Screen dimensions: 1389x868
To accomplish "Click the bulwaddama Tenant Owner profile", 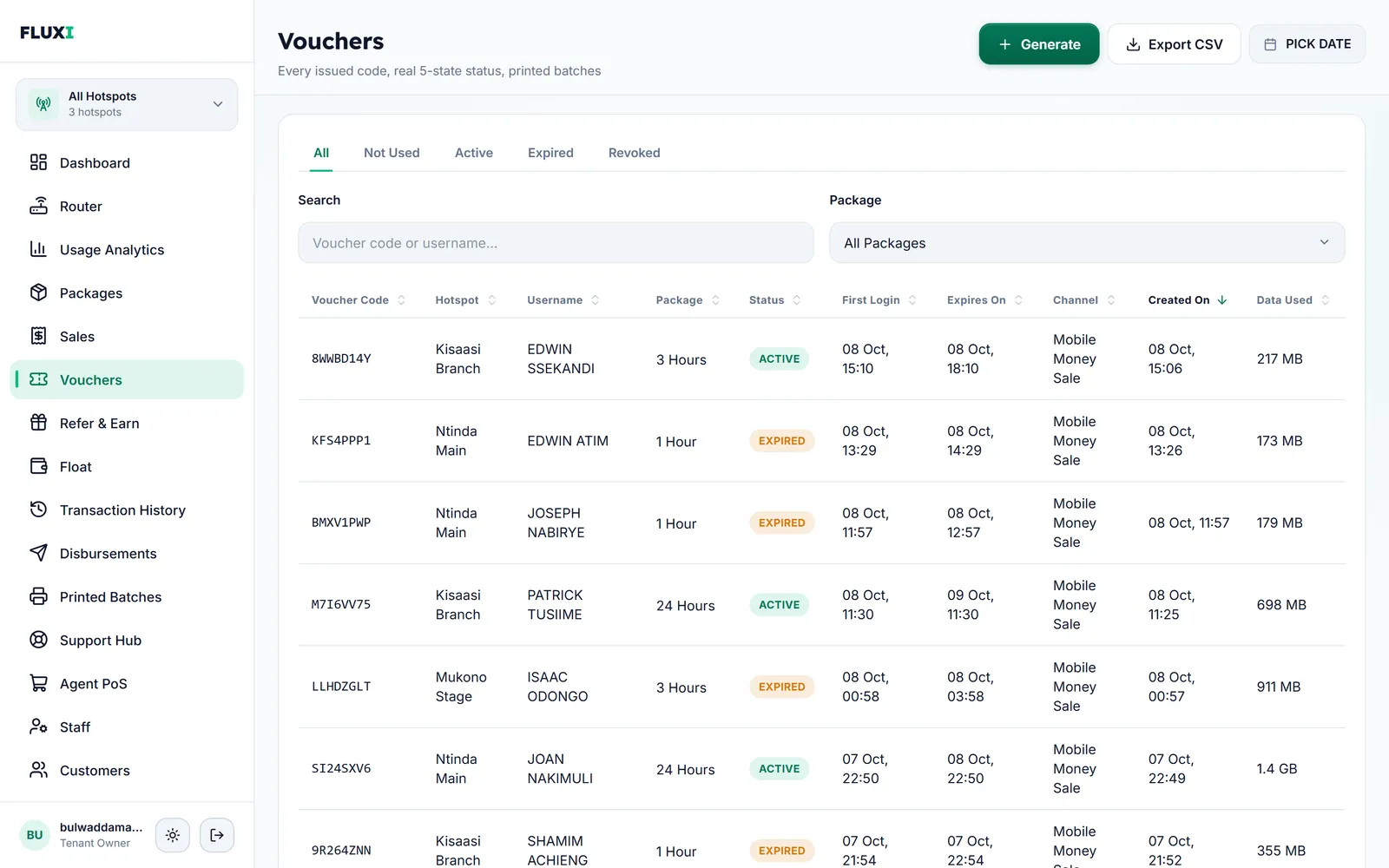I will click(82, 835).
